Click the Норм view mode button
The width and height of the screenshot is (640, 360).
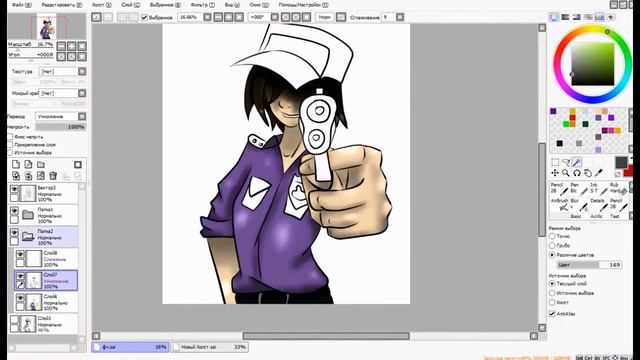[325, 17]
